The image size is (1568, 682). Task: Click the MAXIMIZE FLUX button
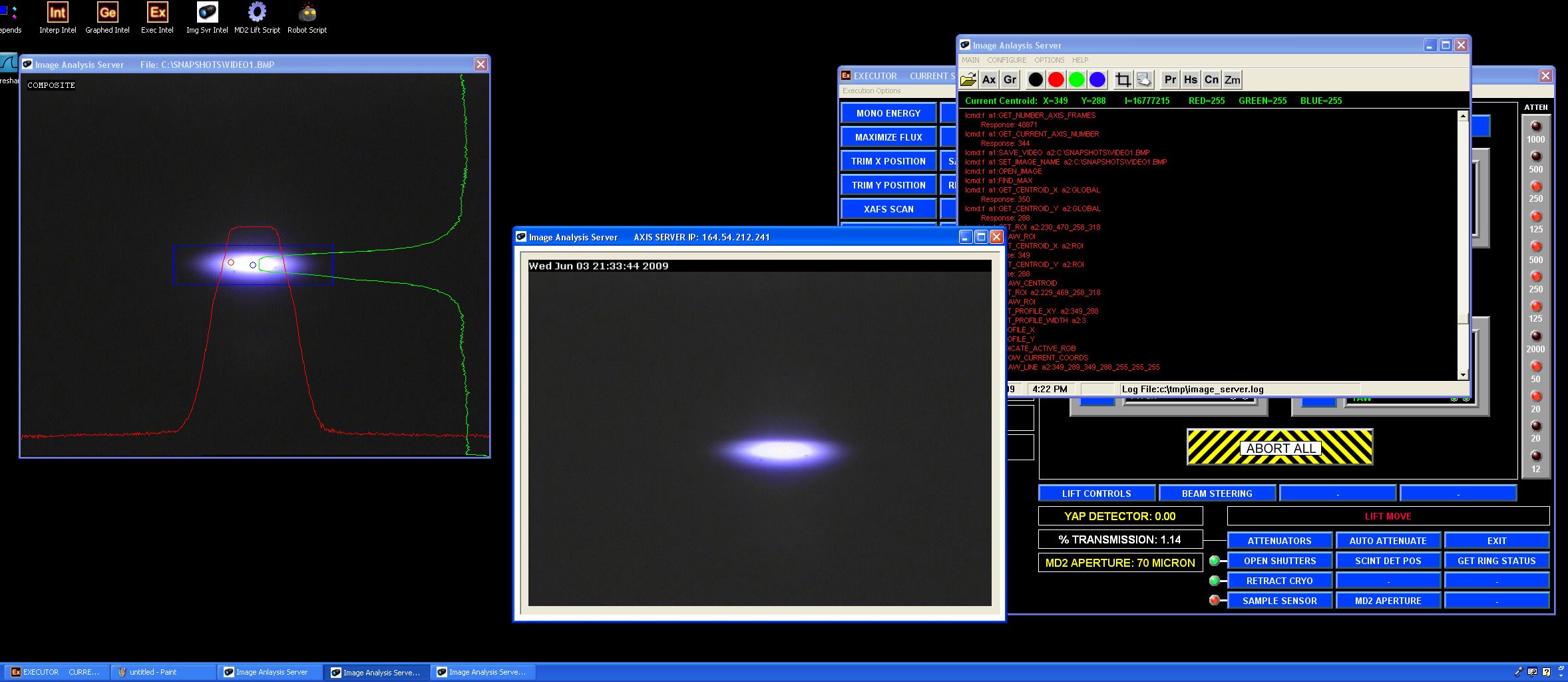(x=888, y=137)
